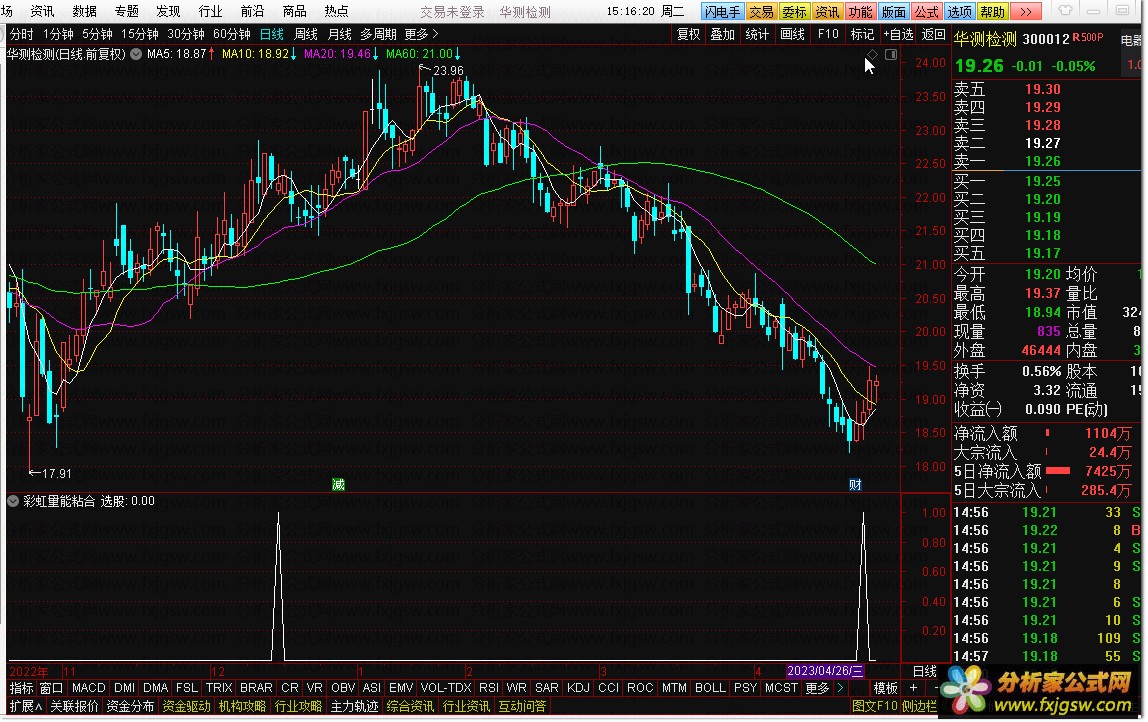Open the 委托 orders button

point(794,12)
